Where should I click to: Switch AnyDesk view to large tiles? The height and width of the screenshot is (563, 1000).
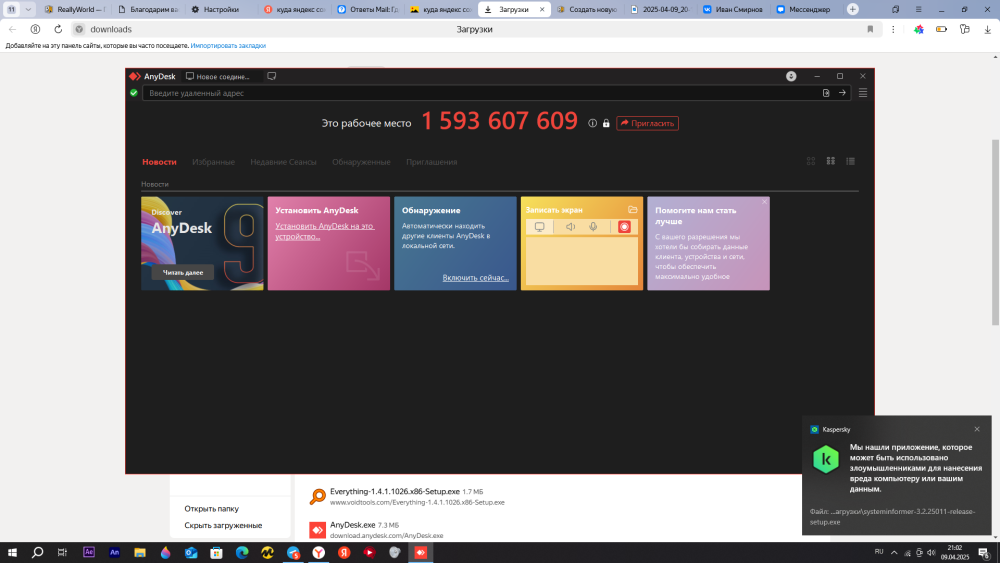[811, 161]
